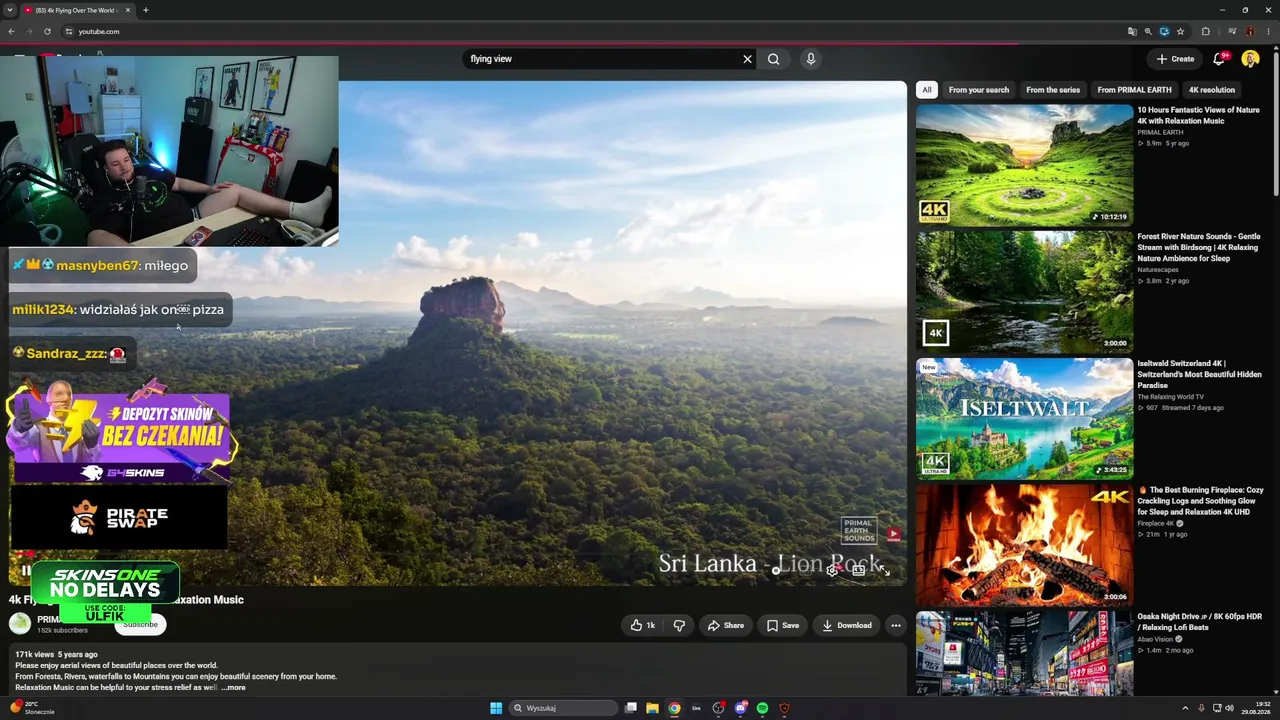
Task: Select the From PRIMAL EARTH chip
Action: pos(1134,90)
